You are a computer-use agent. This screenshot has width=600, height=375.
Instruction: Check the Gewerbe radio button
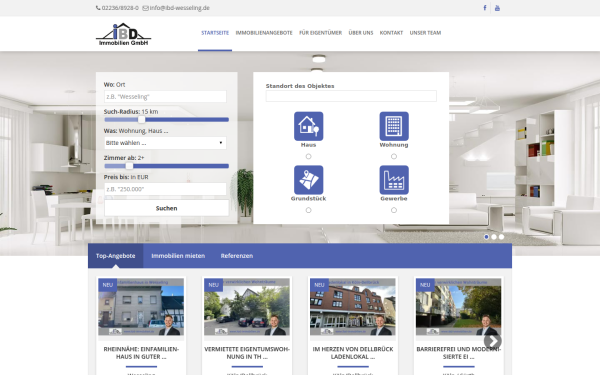coord(394,210)
